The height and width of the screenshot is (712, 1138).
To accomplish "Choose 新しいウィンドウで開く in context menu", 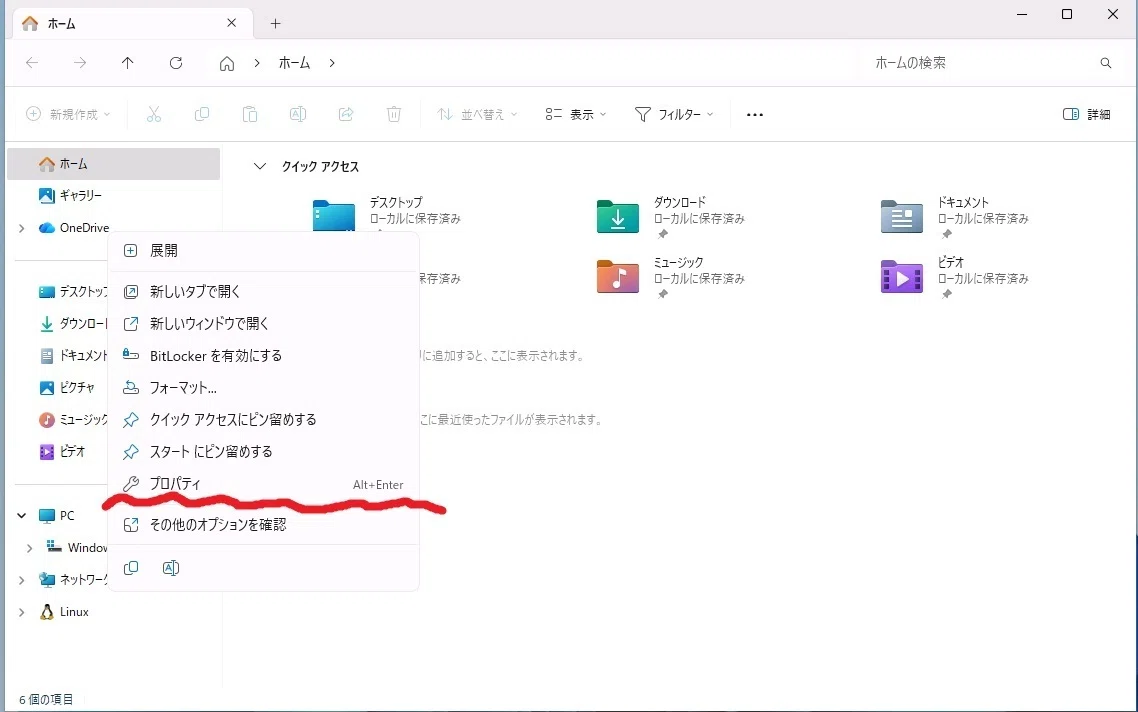I will [263, 323].
